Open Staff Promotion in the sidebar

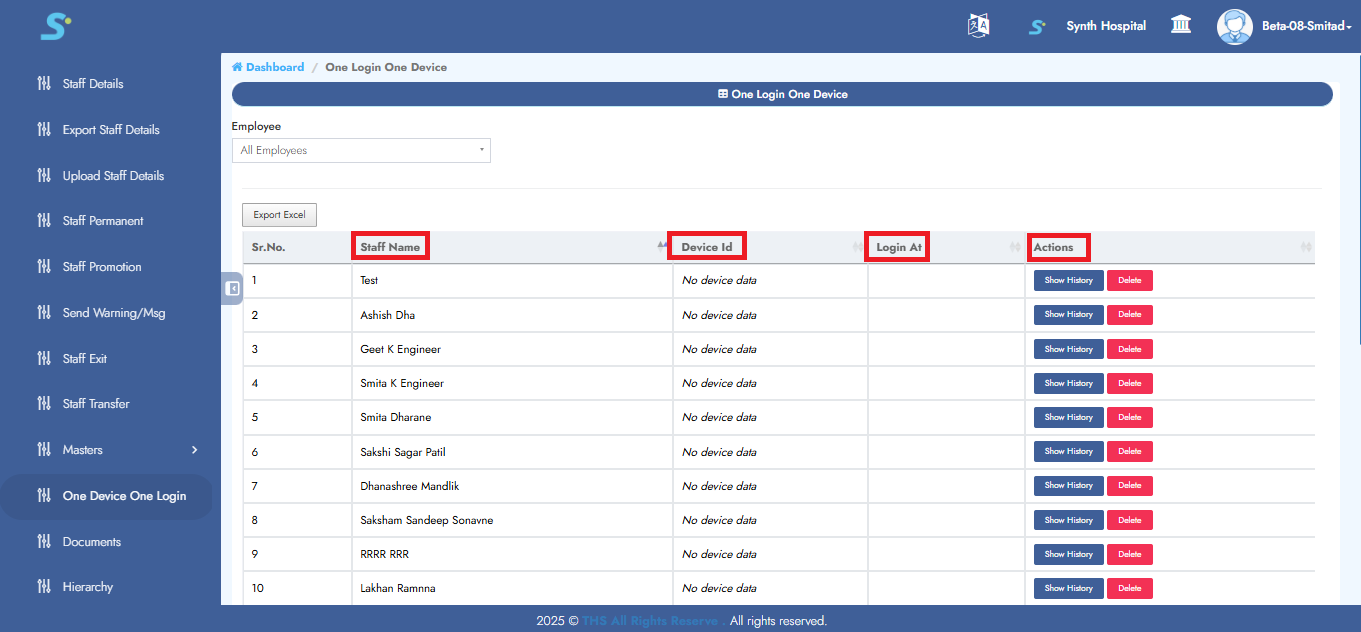pos(102,267)
